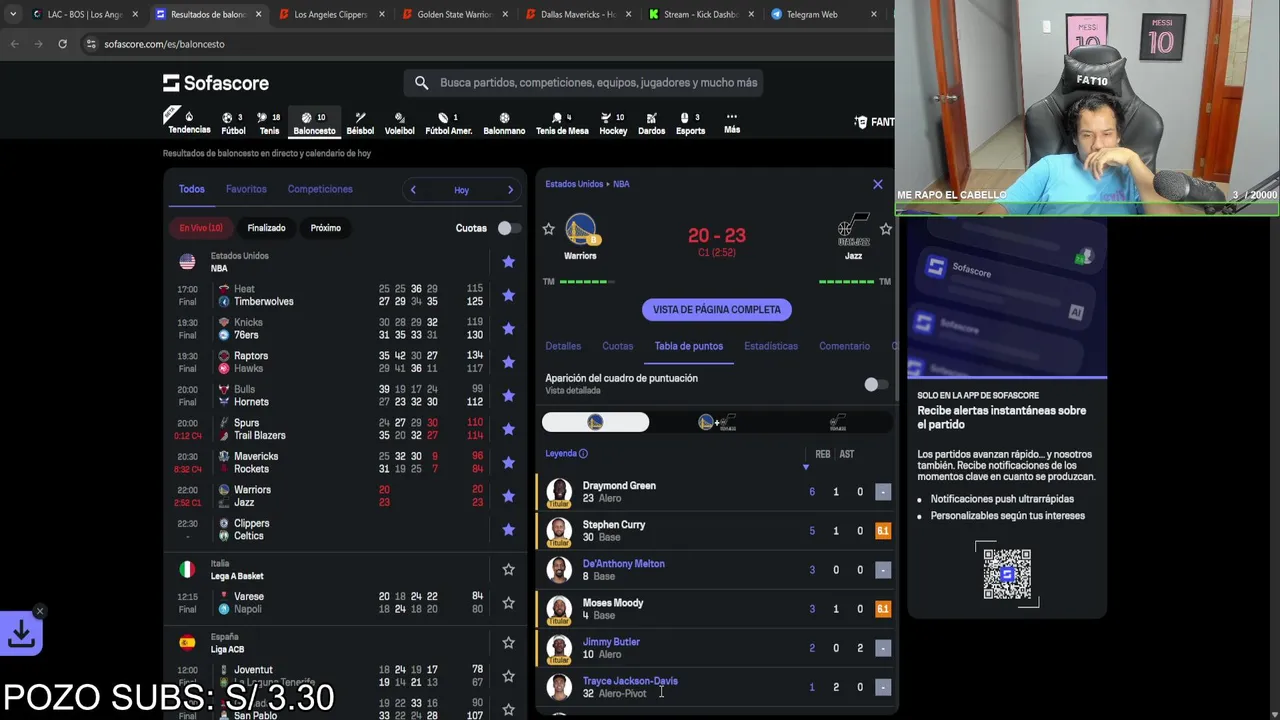Image resolution: width=1280 pixels, height=720 pixels.
Task: Click the blue download icon
Action: (22, 632)
